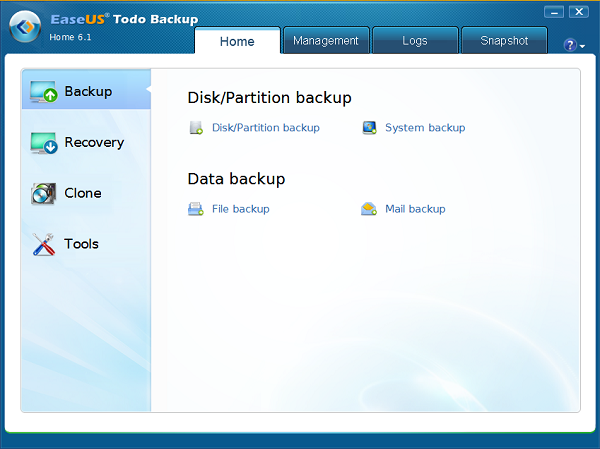Click the 'EaseUS Todo Backup' title text
The image size is (600, 449).
click(124, 19)
